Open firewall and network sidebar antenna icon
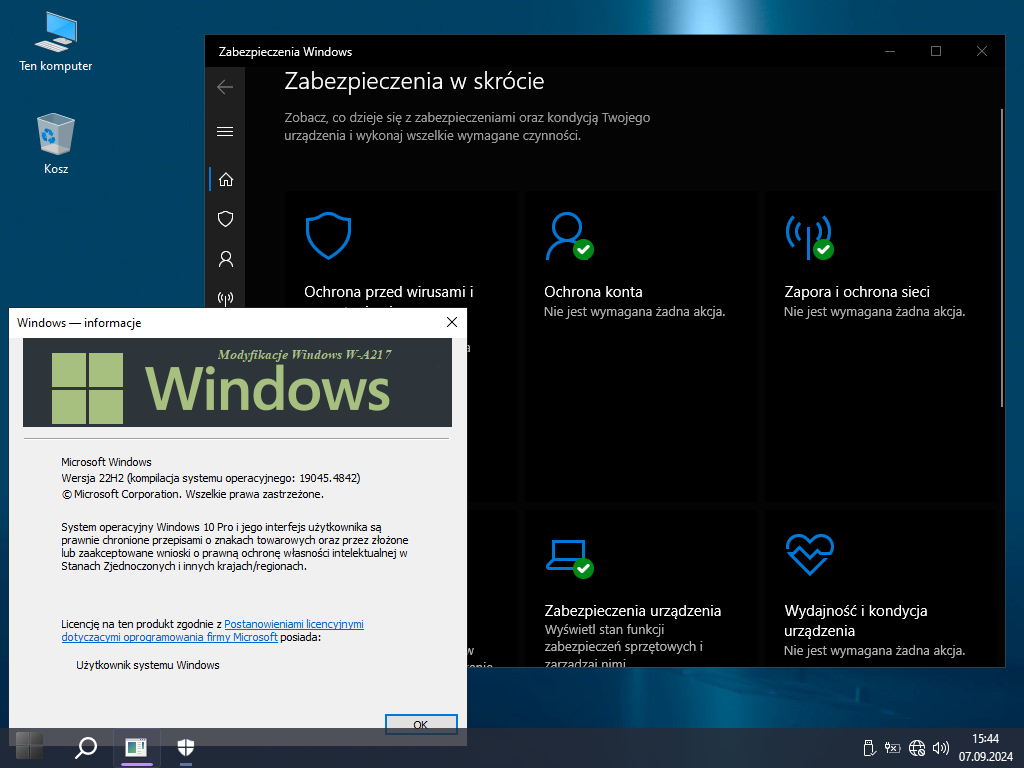This screenshot has width=1024, height=768. tap(225, 297)
